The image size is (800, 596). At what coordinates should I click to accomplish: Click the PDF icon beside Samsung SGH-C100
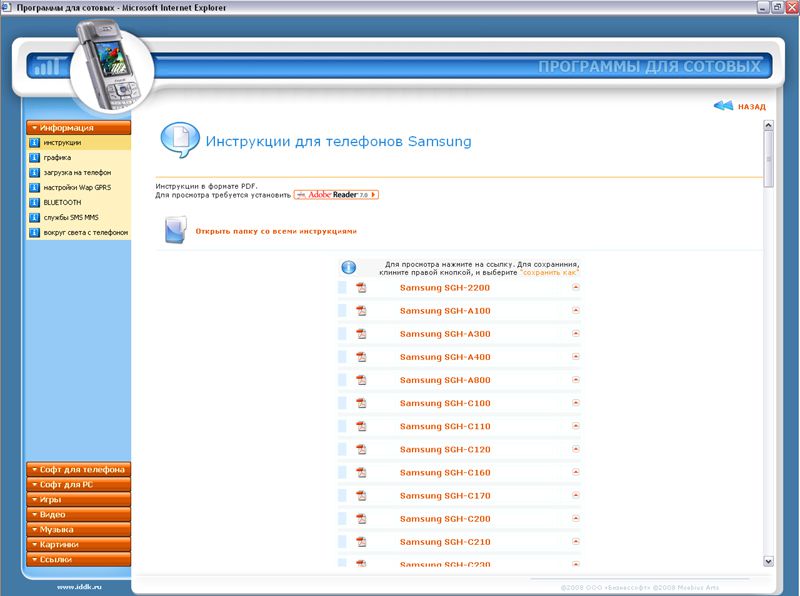coord(362,403)
